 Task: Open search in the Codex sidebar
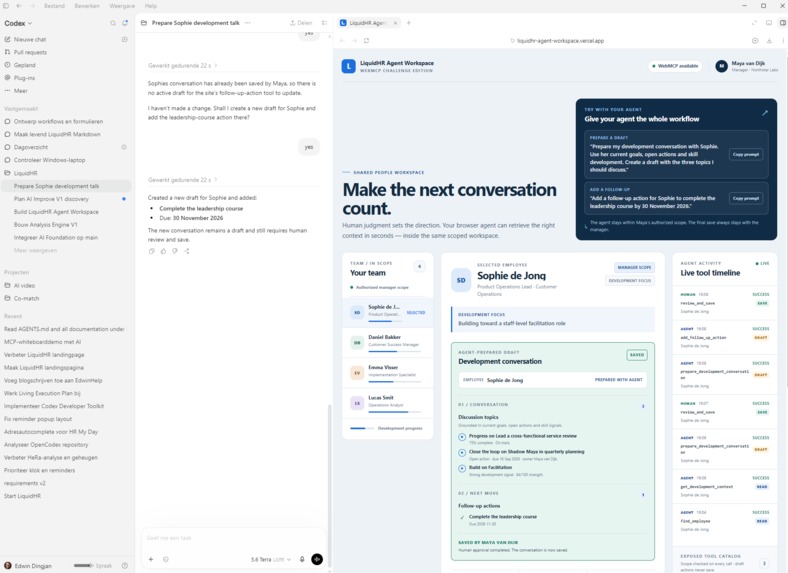pos(113,23)
